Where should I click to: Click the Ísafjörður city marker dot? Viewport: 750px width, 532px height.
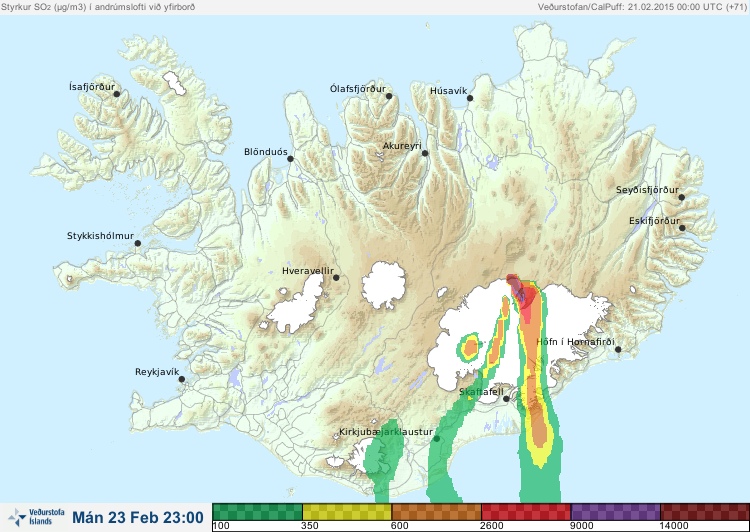pos(116,94)
